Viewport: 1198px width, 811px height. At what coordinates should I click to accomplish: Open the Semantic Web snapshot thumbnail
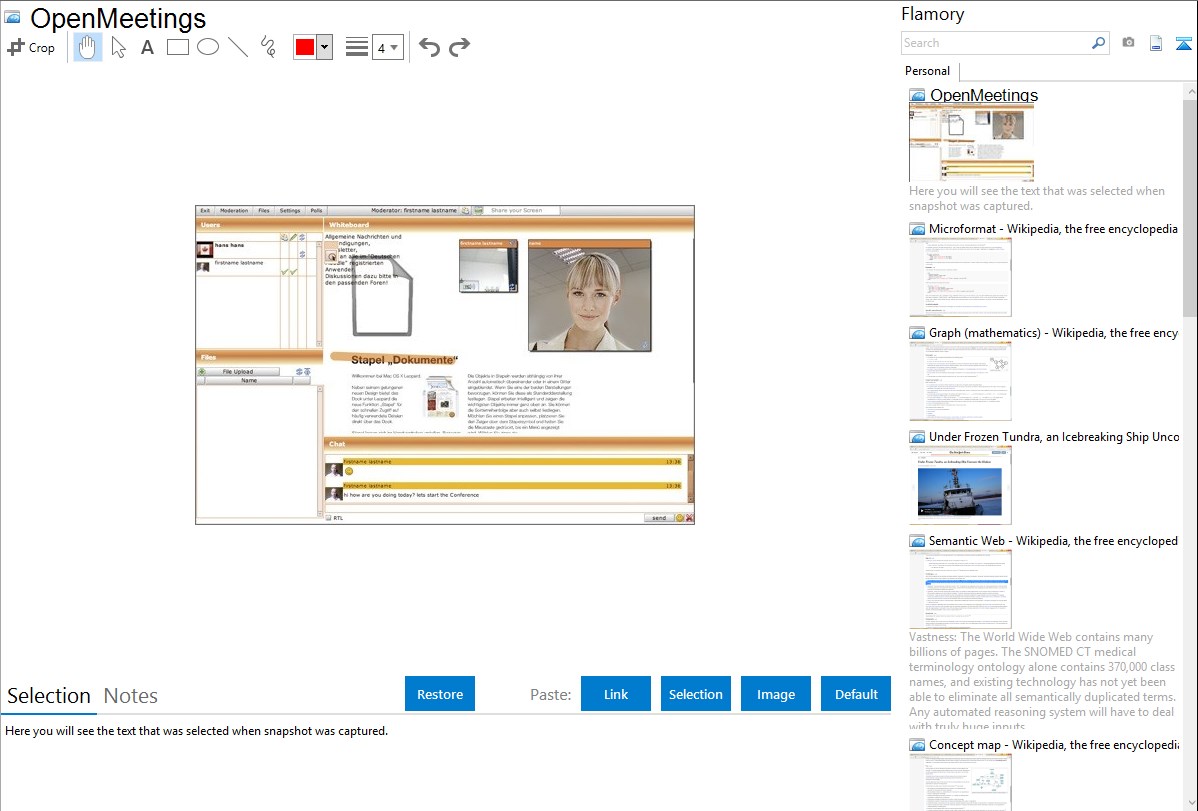[960, 588]
